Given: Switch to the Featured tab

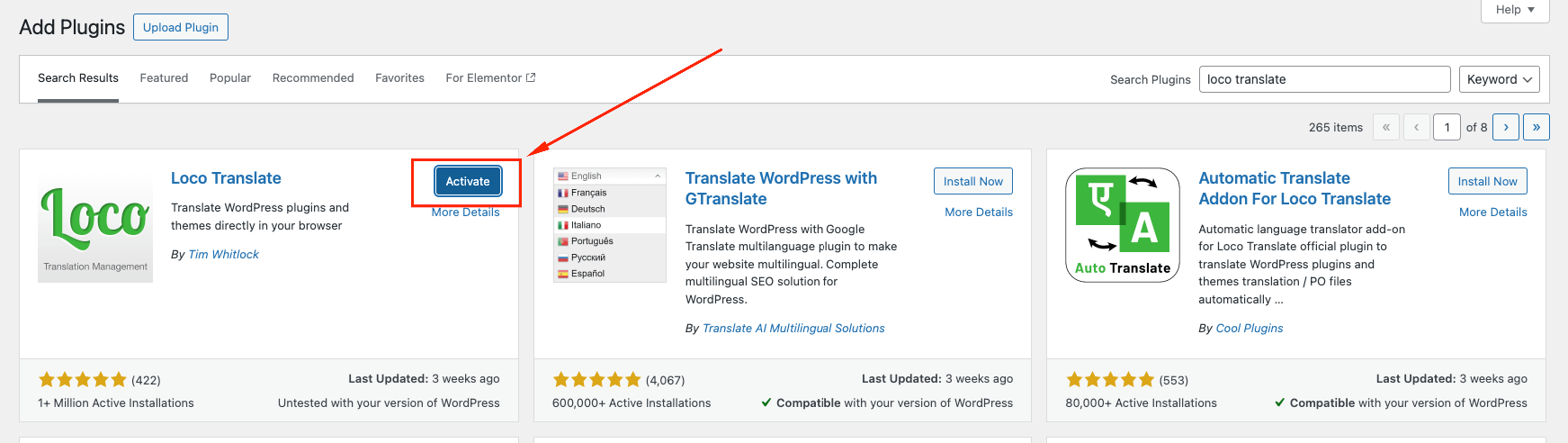Looking at the screenshot, I should coord(164,78).
